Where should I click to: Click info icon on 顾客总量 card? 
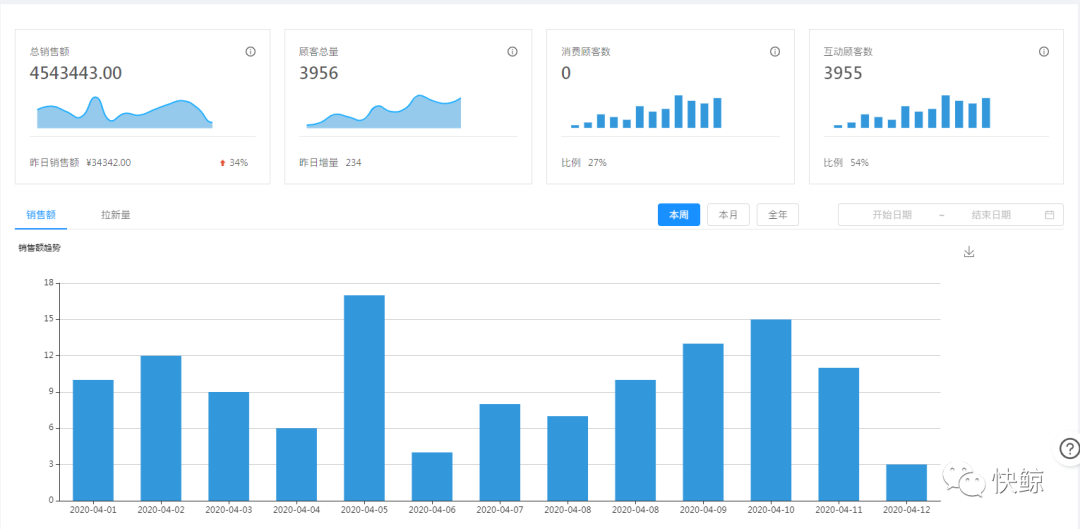pos(512,52)
